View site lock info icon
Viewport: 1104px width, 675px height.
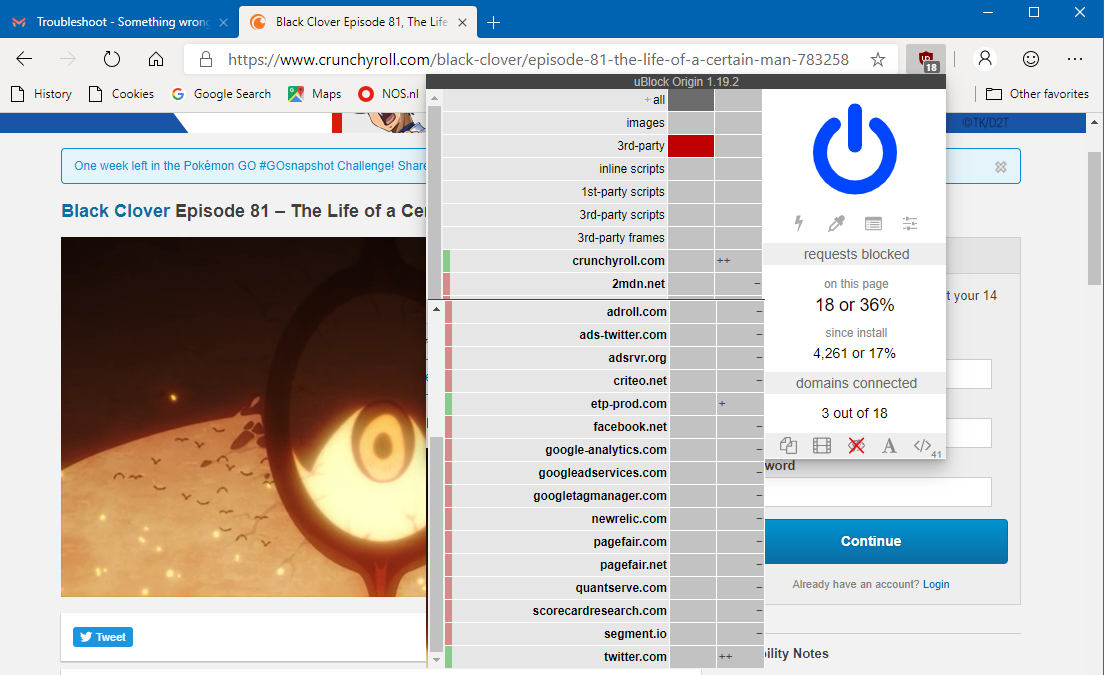tap(206, 59)
